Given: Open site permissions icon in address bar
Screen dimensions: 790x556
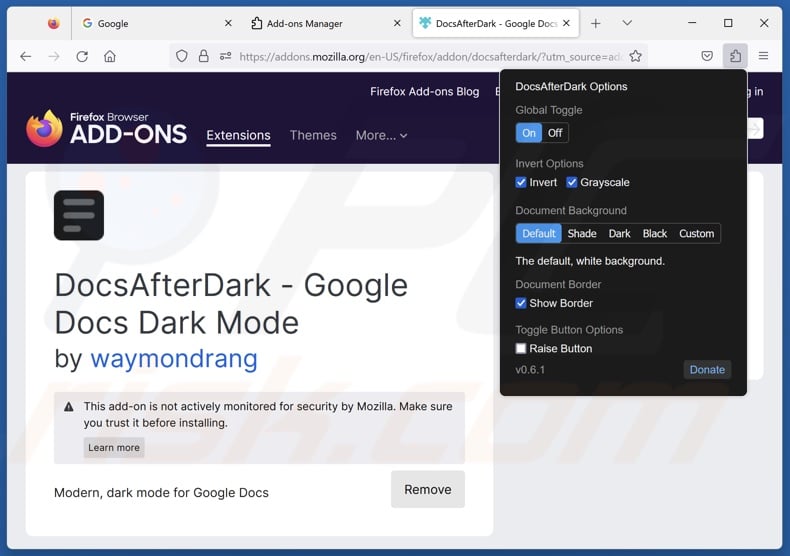Looking at the screenshot, I should (x=225, y=56).
